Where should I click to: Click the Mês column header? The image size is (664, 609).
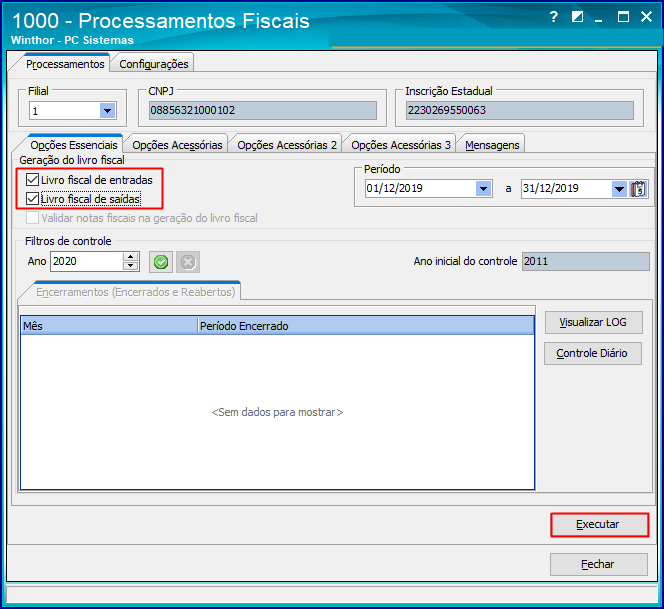[109, 326]
